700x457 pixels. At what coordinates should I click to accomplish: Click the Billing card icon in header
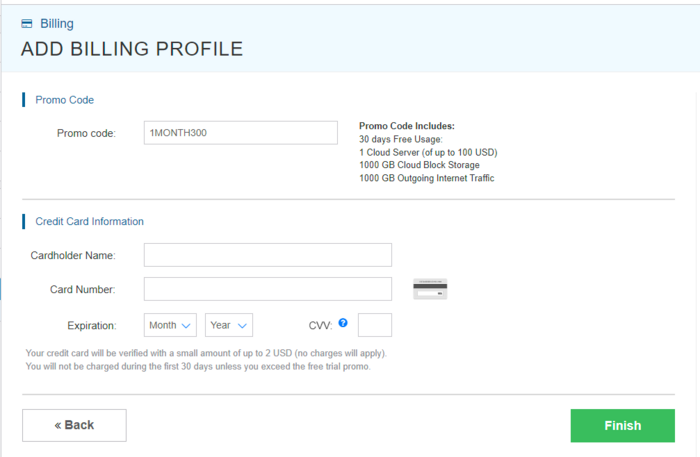click(27, 23)
